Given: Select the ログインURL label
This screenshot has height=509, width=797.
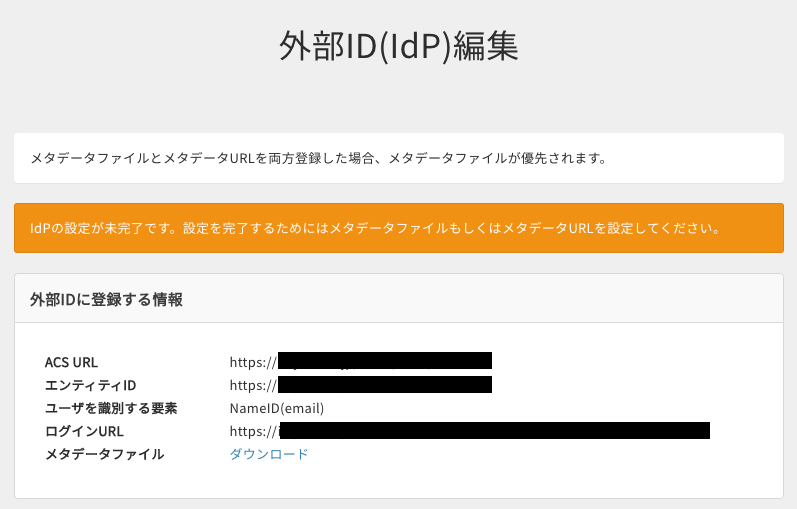Looking at the screenshot, I should click(x=84, y=431).
